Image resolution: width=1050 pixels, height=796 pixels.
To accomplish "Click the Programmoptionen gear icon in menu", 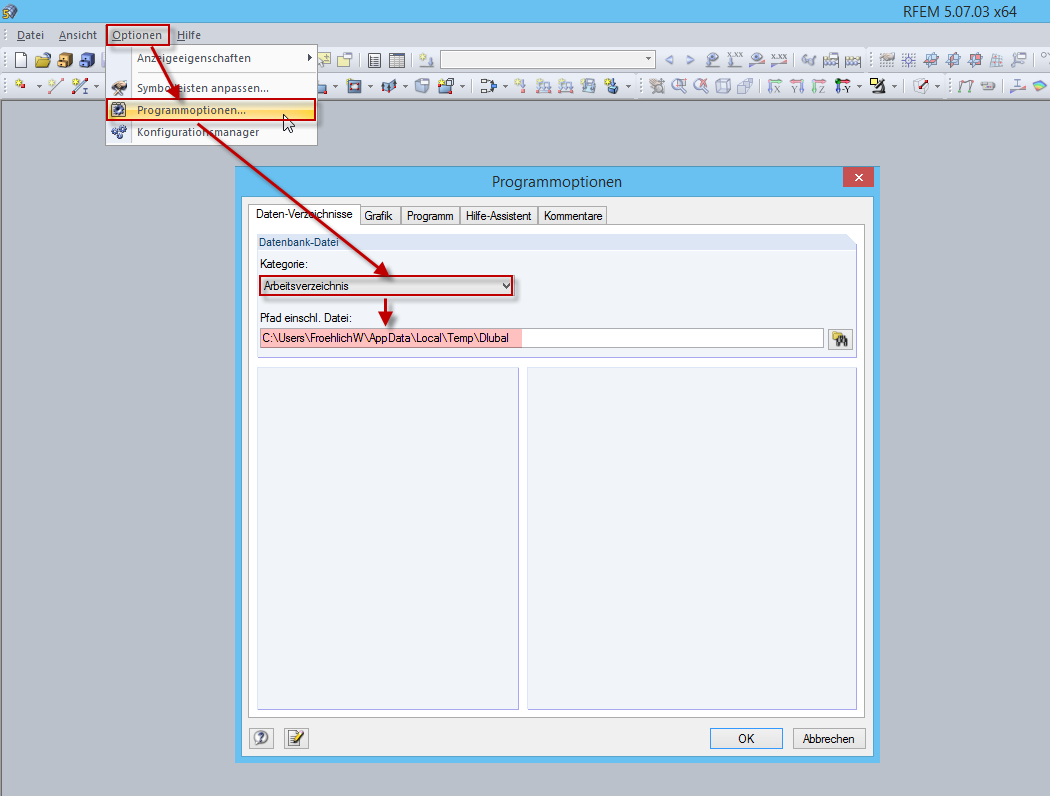I will coord(119,110).
